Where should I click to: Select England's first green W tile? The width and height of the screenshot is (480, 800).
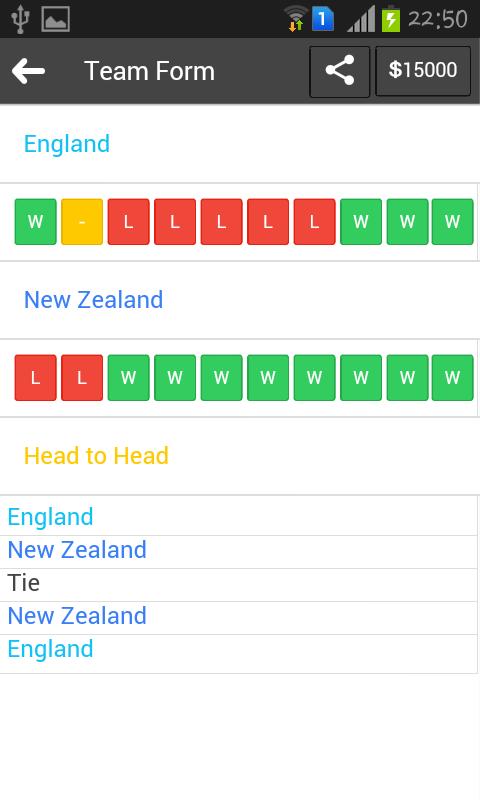click(35, 222)
